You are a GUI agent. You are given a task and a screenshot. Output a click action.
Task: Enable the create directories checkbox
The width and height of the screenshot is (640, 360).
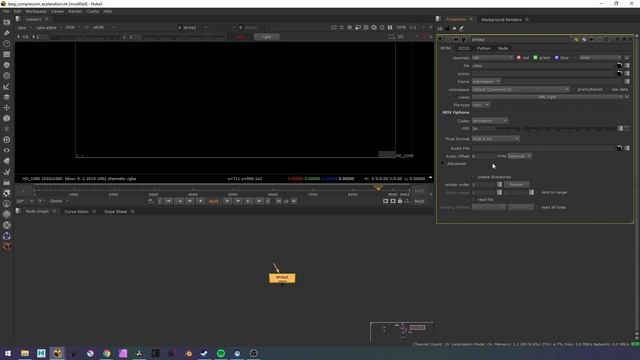coord(474,177)
